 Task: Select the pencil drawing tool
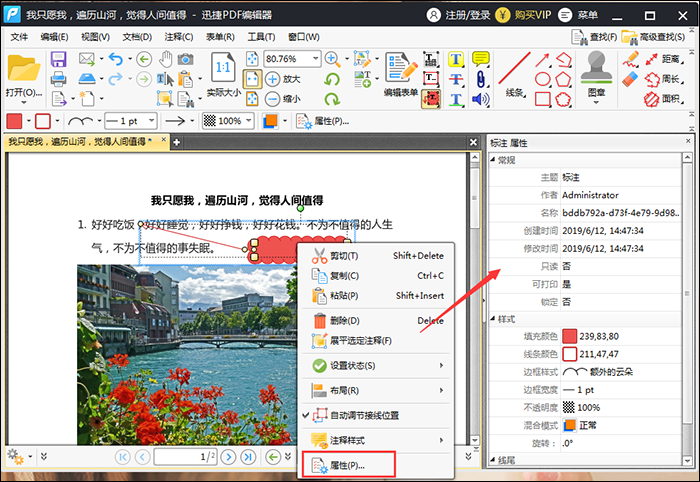point(630,59)
